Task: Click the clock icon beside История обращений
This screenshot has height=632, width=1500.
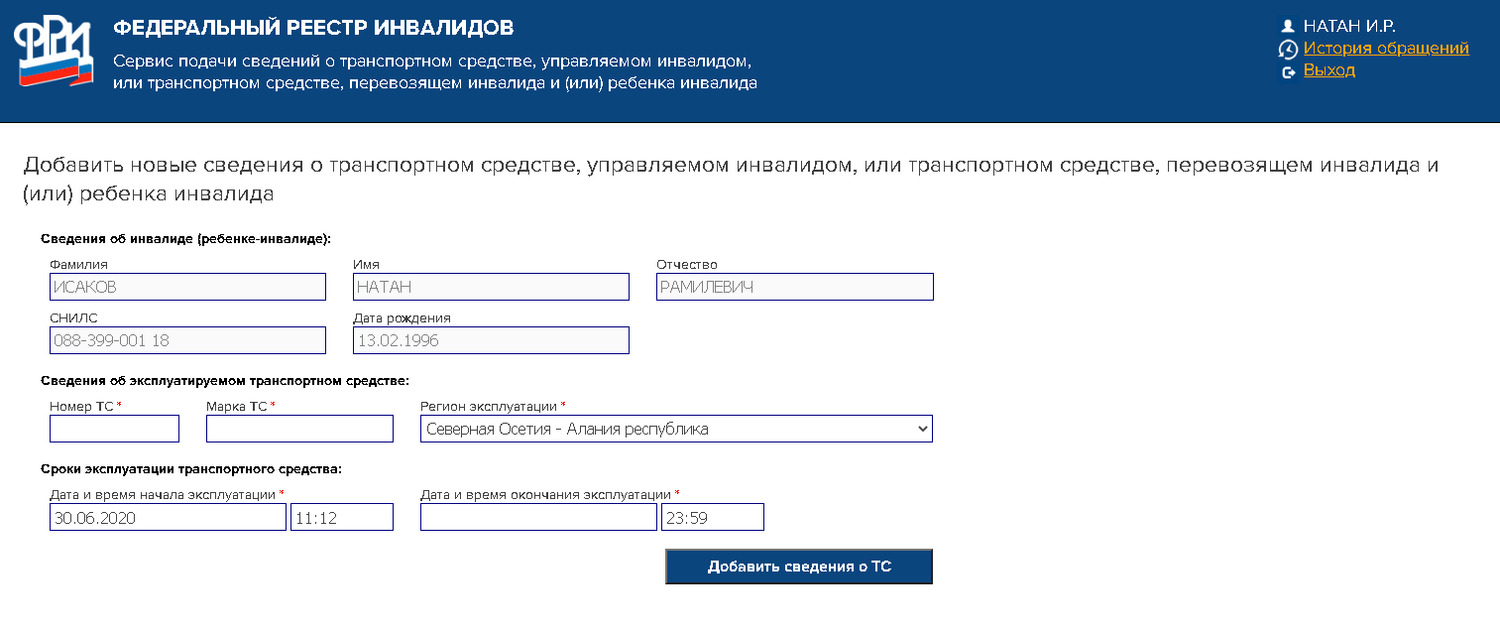Action: tap(1288, 49)
